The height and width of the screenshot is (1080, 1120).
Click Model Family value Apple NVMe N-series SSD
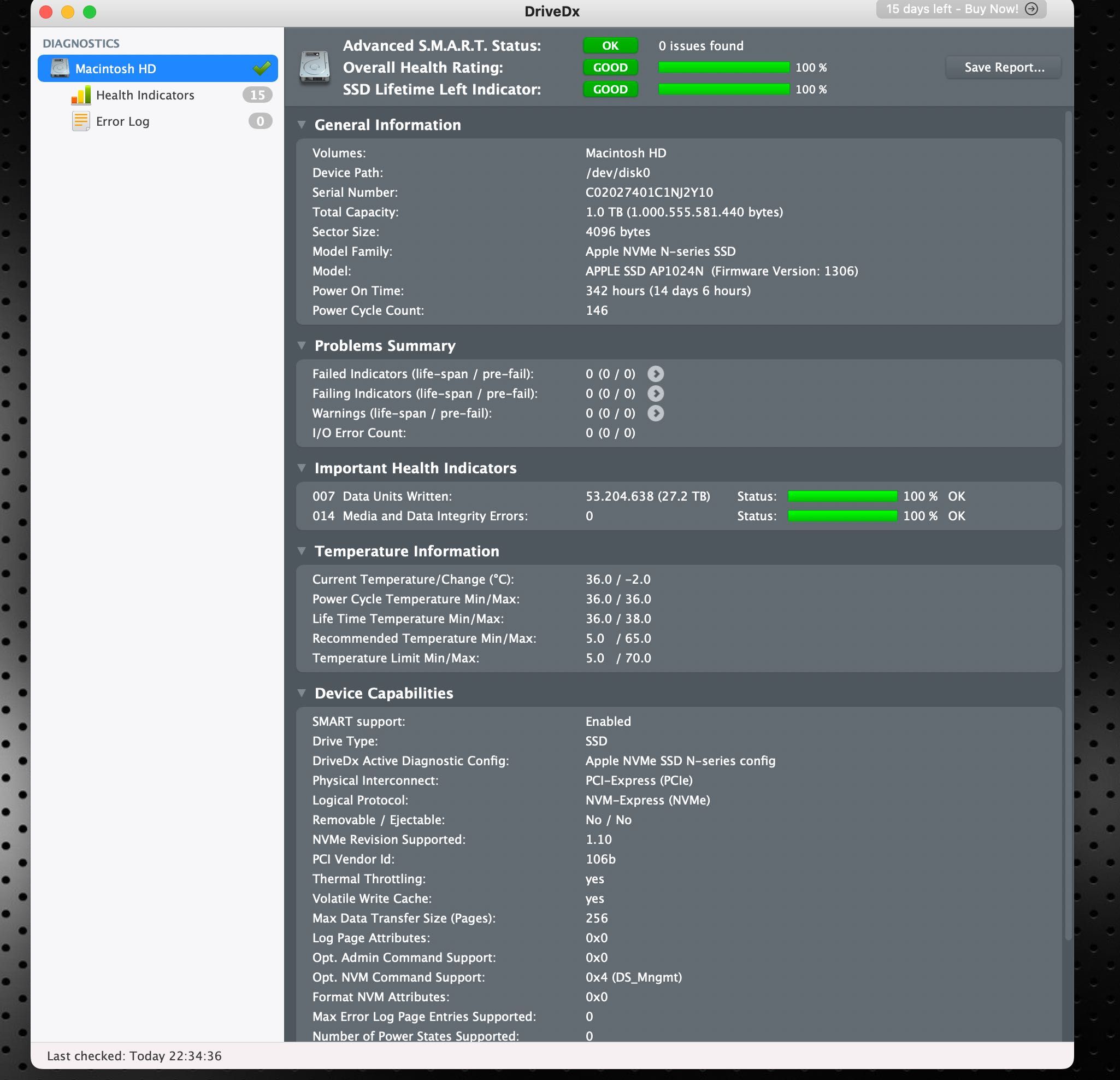point(660,251)
